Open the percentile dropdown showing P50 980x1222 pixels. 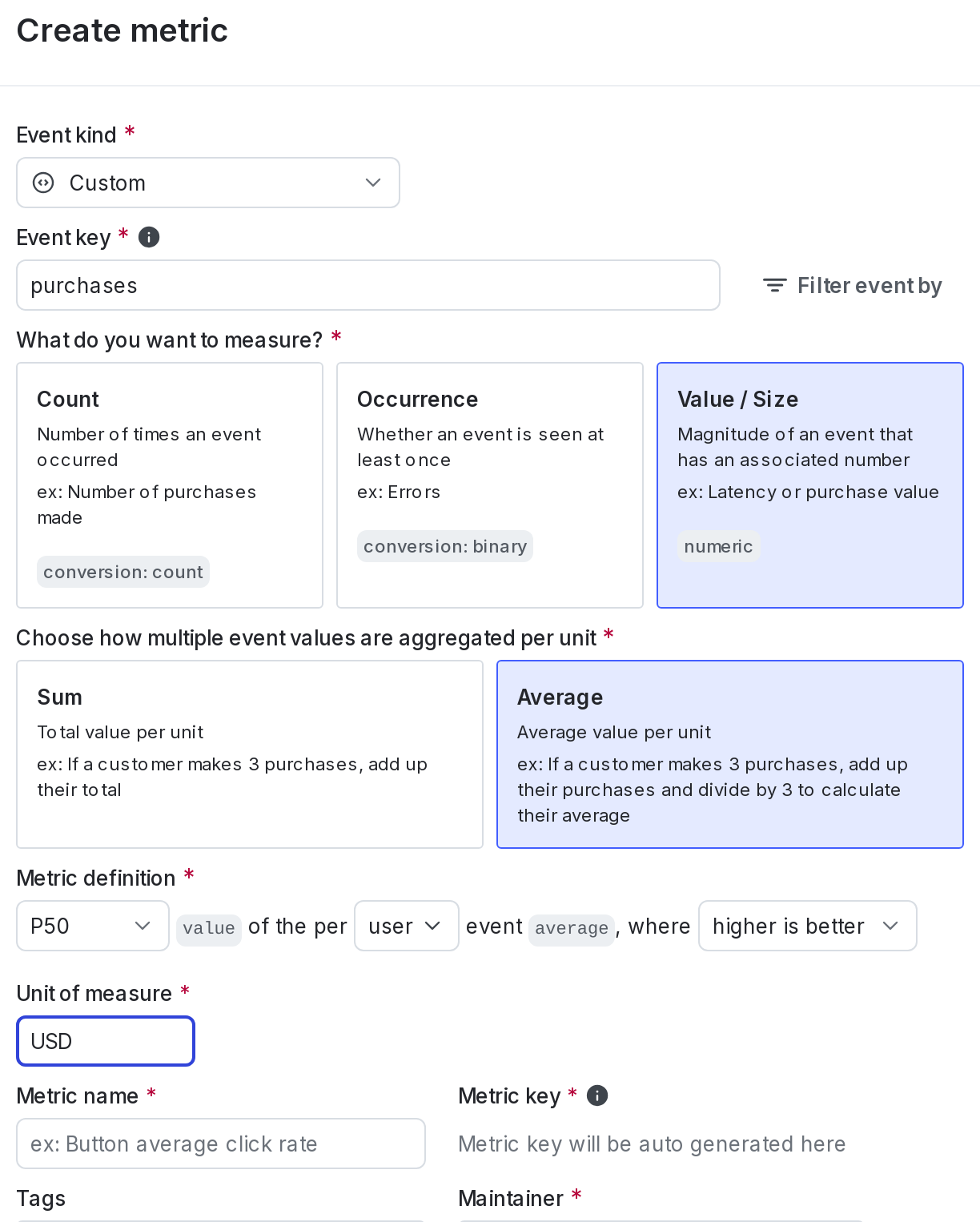pos(92,926)
